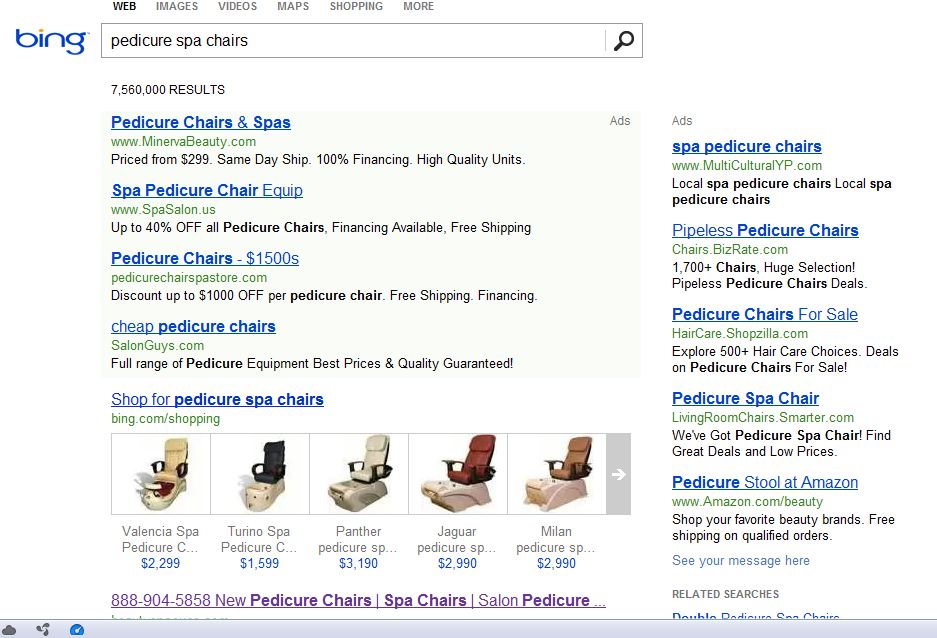The image size is (937, 638).
Task: Switch to the Maps search tab
Action: pos(293,6)
